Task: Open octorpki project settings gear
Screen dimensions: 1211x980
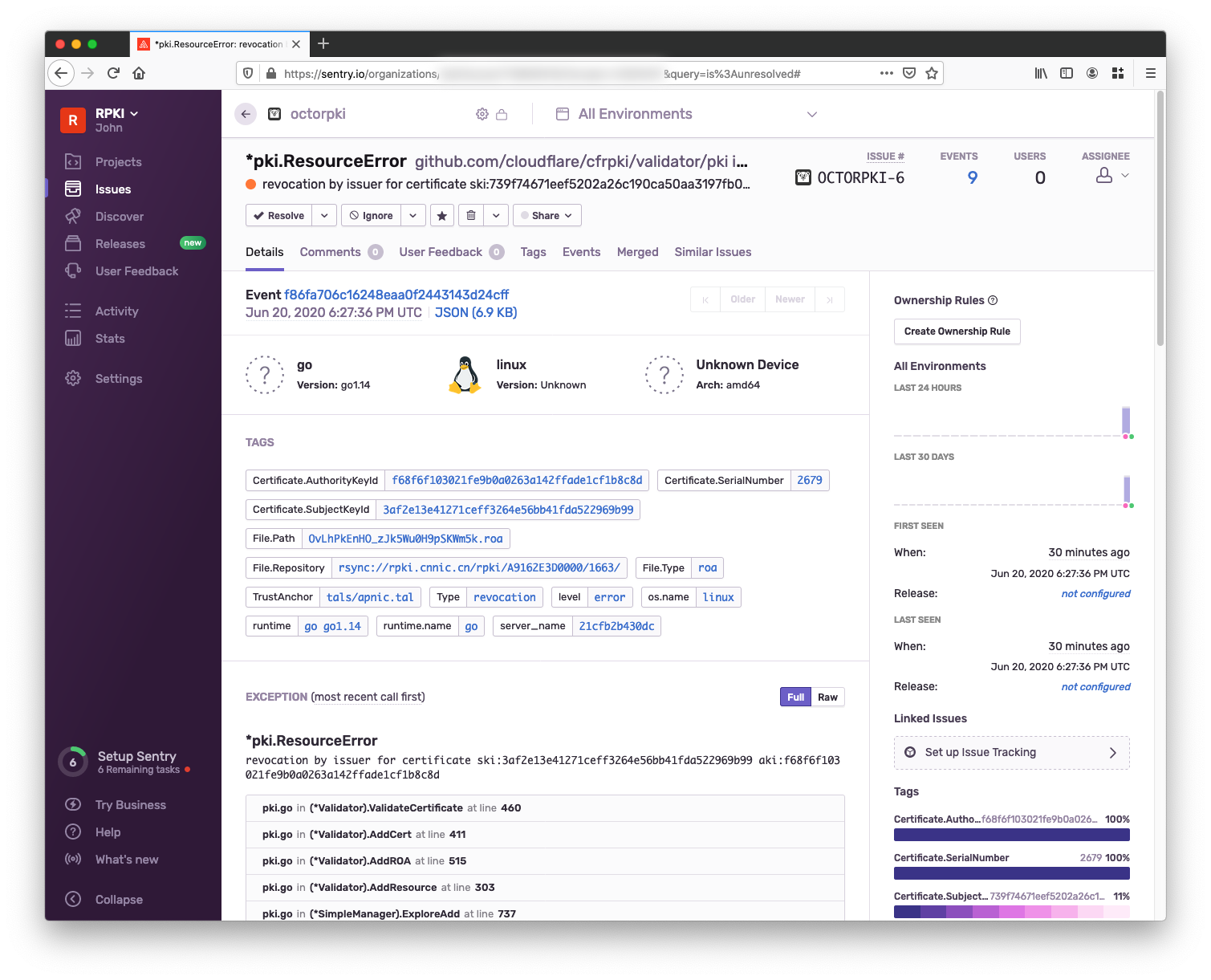Action: 482,114
